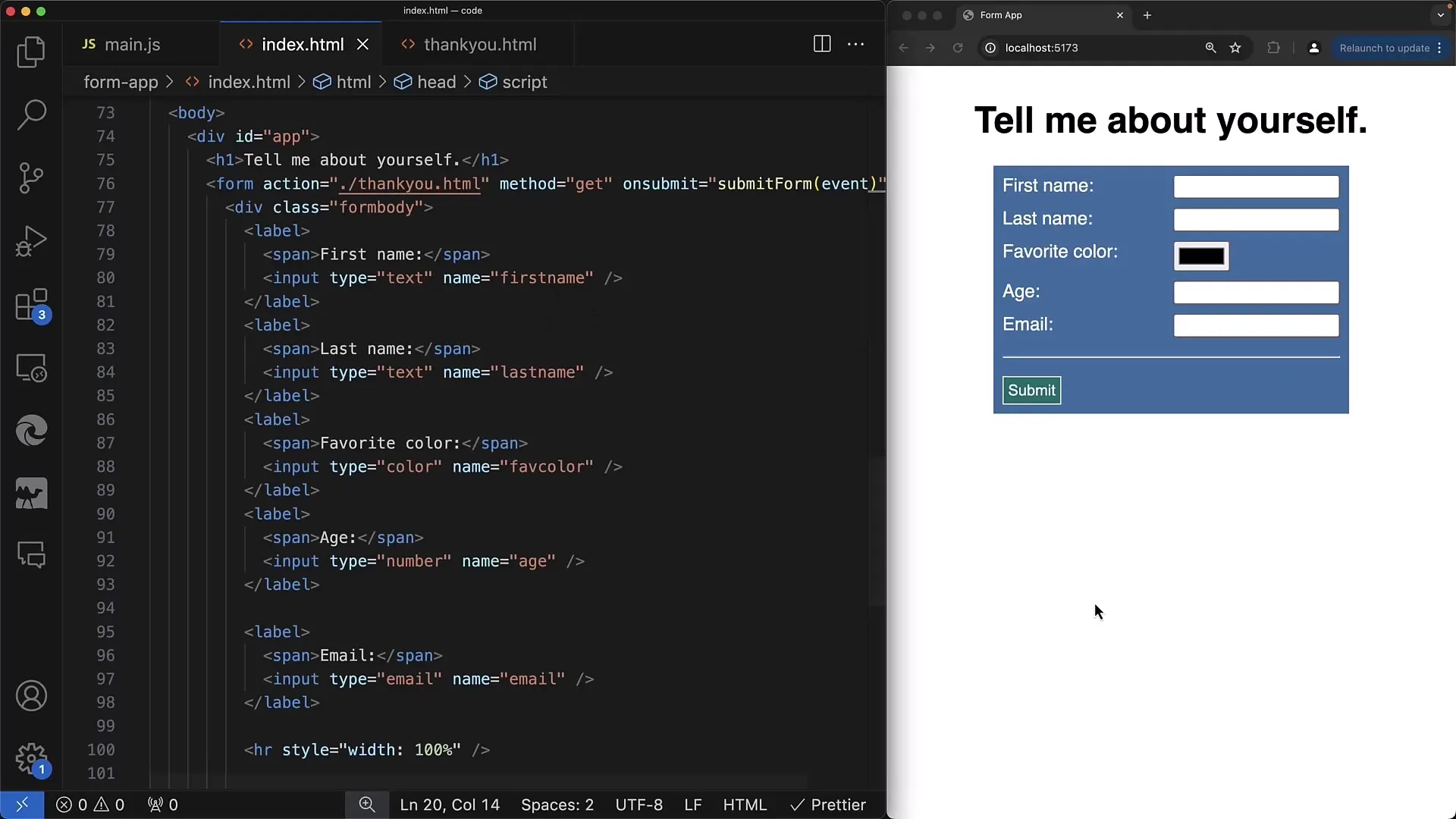Select the Favorite color swatch input

pos(1200,255)
